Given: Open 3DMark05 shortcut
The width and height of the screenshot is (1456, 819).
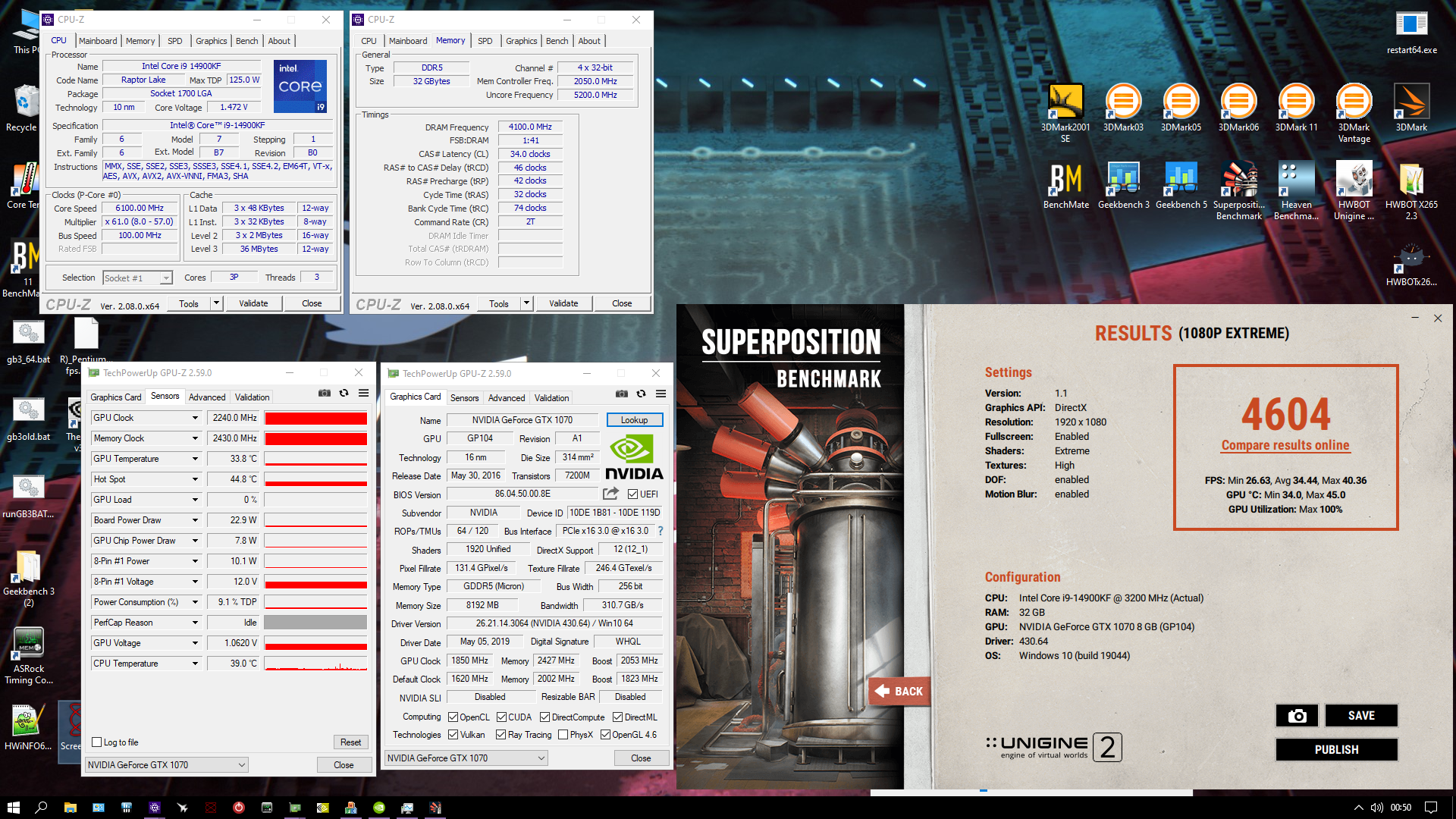Looking at the screenshot, I should click(x=1181, y=108).
